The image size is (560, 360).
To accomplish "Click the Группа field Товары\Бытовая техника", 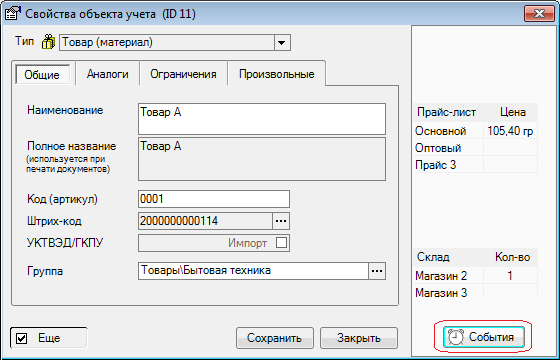I will click(253, 271).
